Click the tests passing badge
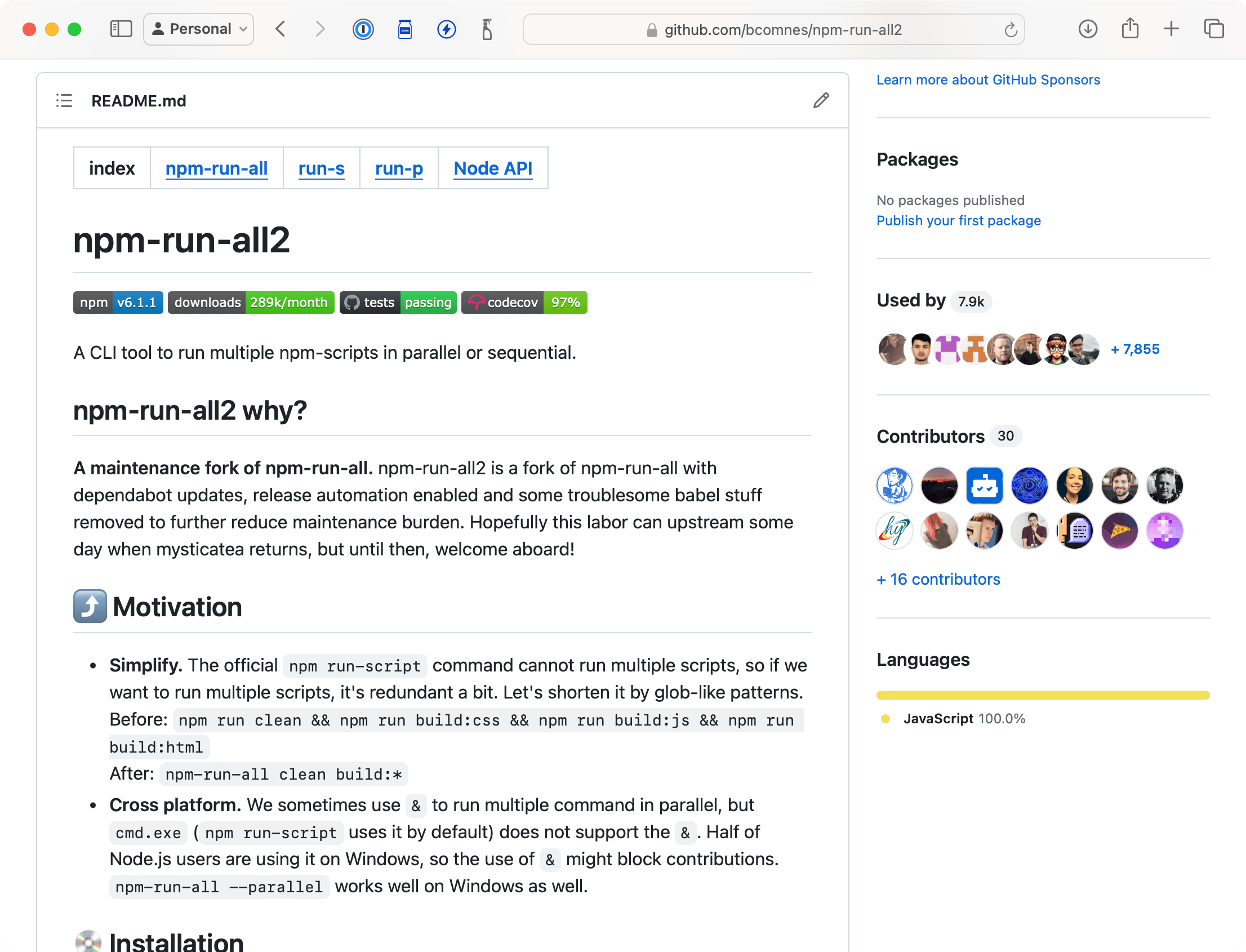 point(398,302)
